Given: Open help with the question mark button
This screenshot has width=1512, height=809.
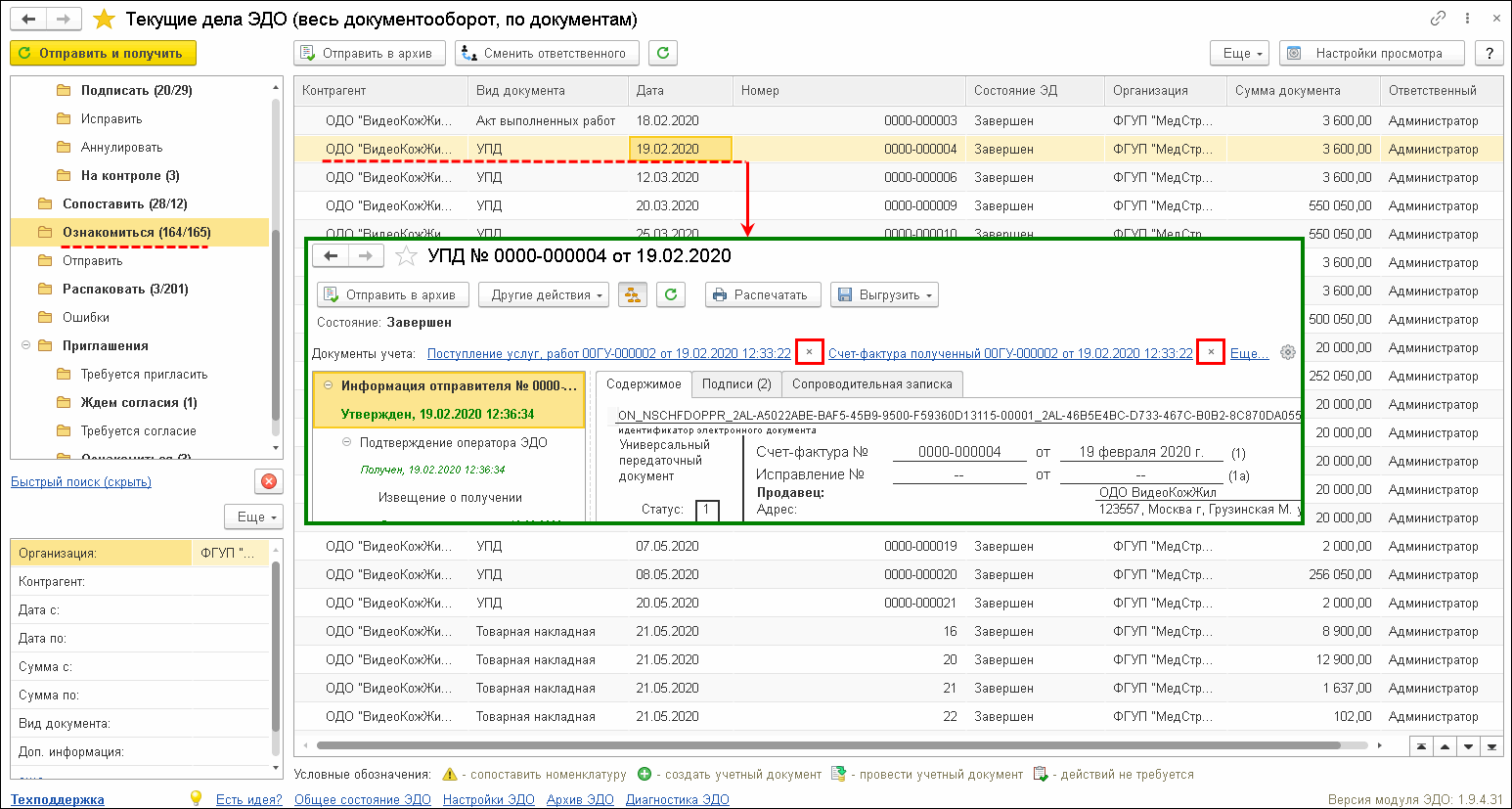Looking at the screenshot, I should pyautogui.click(x=1490, y=53).
